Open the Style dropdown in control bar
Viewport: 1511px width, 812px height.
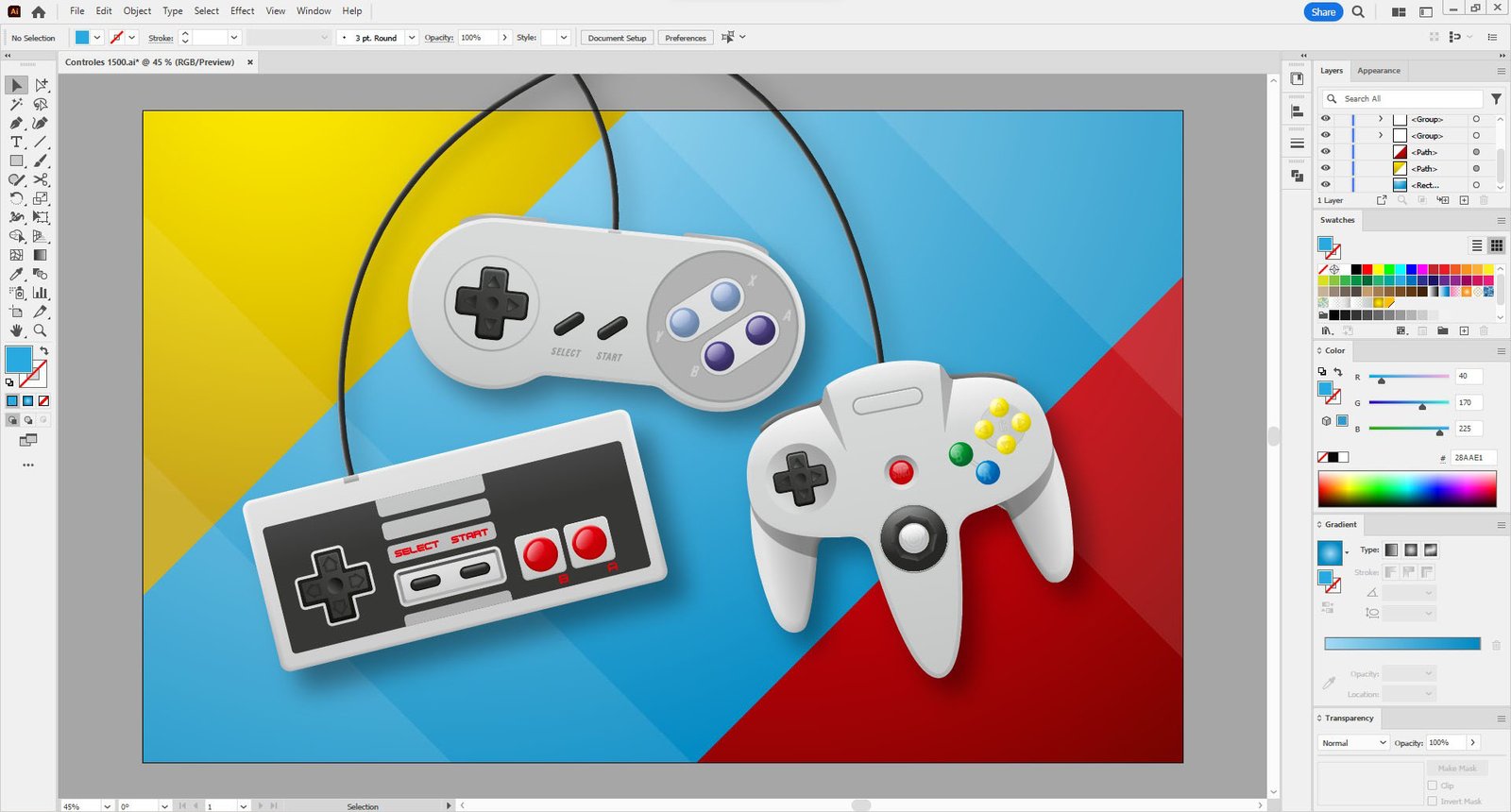pos(564,38)
